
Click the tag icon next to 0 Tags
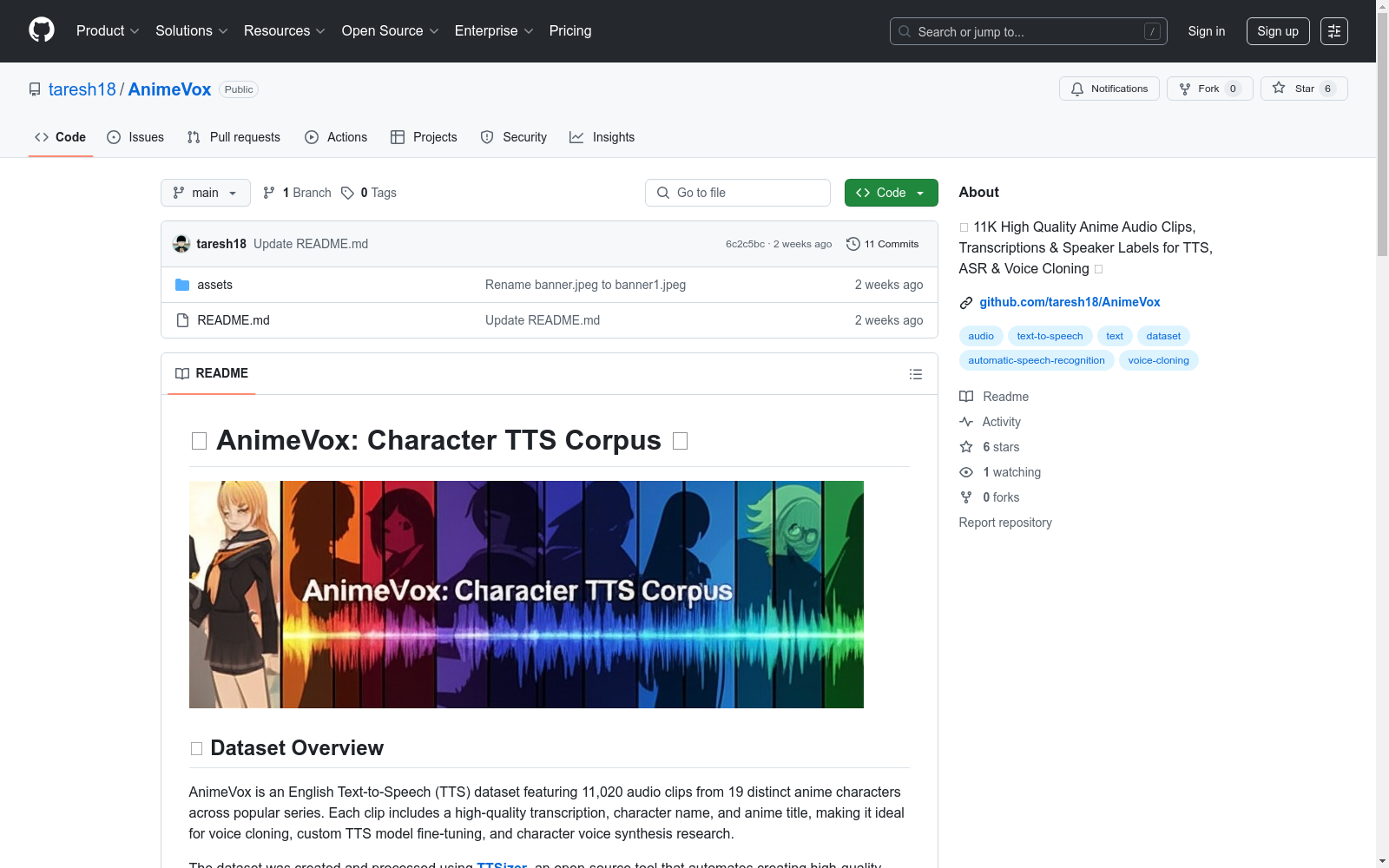pos(347,193)
